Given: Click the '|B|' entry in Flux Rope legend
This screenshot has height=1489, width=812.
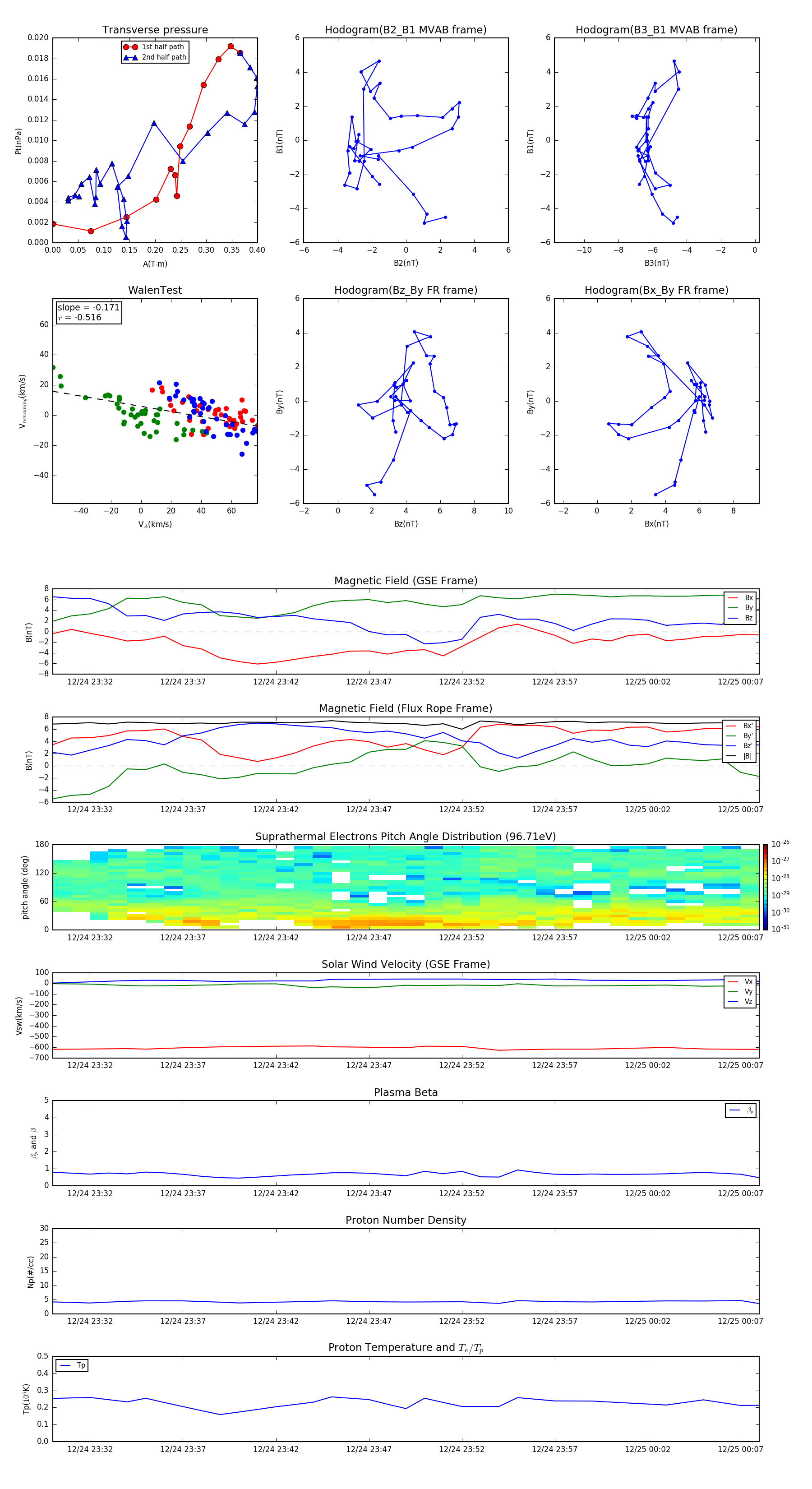Looking at the screenshot, I should (740, 756).
